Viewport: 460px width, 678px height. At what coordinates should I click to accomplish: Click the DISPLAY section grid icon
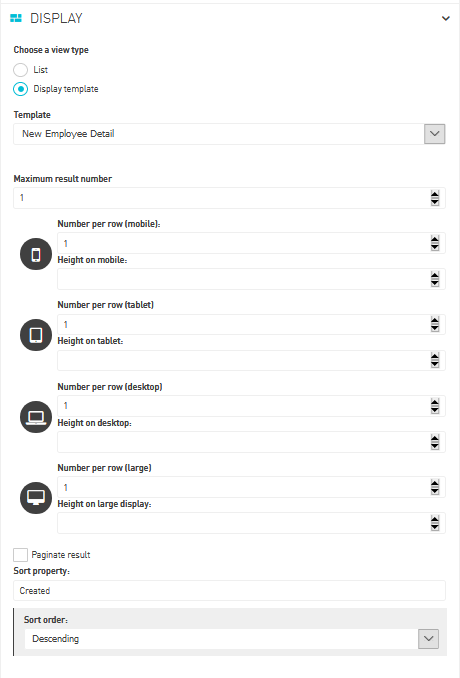click(x=16, y=18)
